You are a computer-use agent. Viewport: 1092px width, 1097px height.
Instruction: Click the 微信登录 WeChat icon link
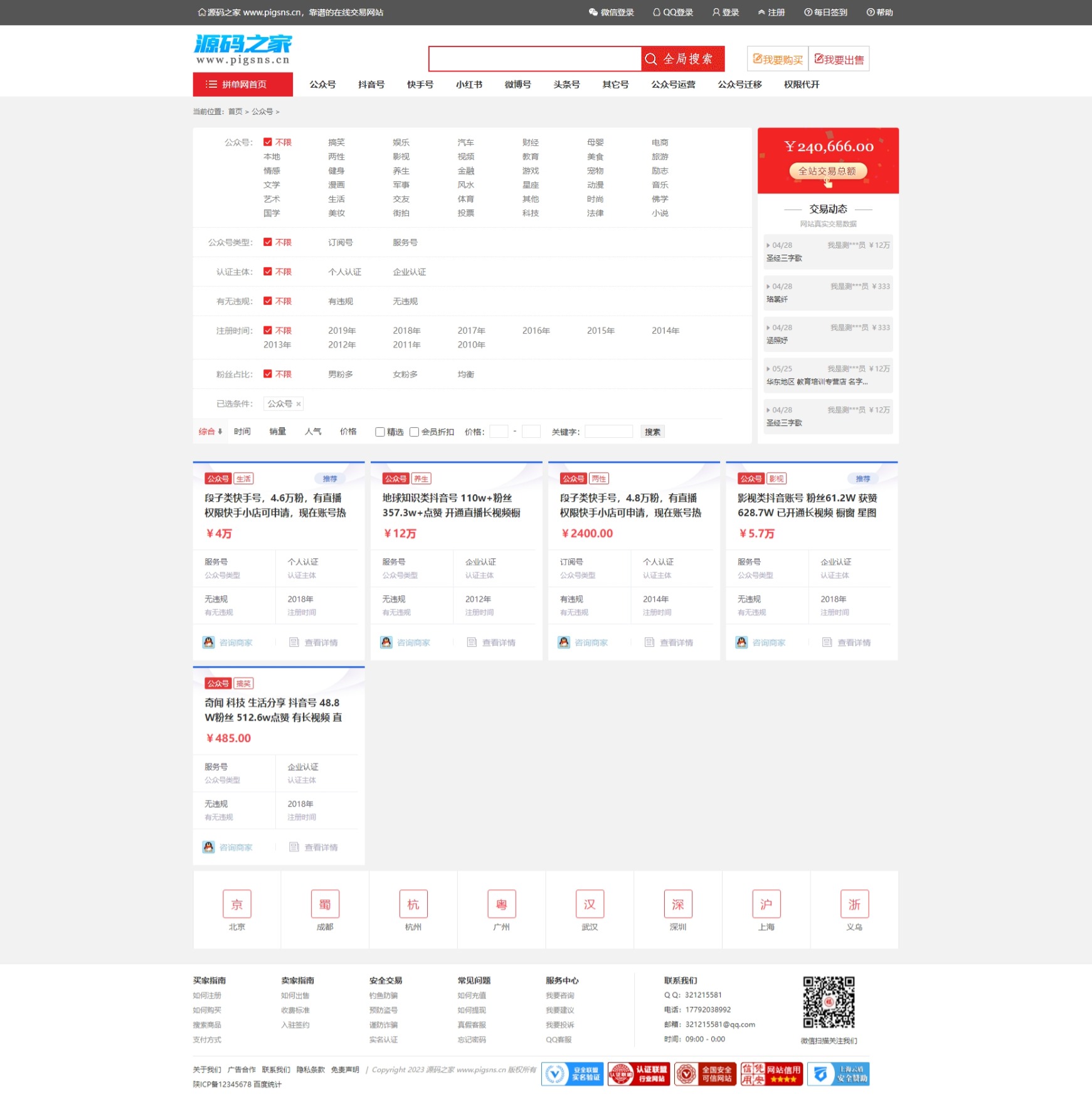pyautogui.click(x=612, y=13)
